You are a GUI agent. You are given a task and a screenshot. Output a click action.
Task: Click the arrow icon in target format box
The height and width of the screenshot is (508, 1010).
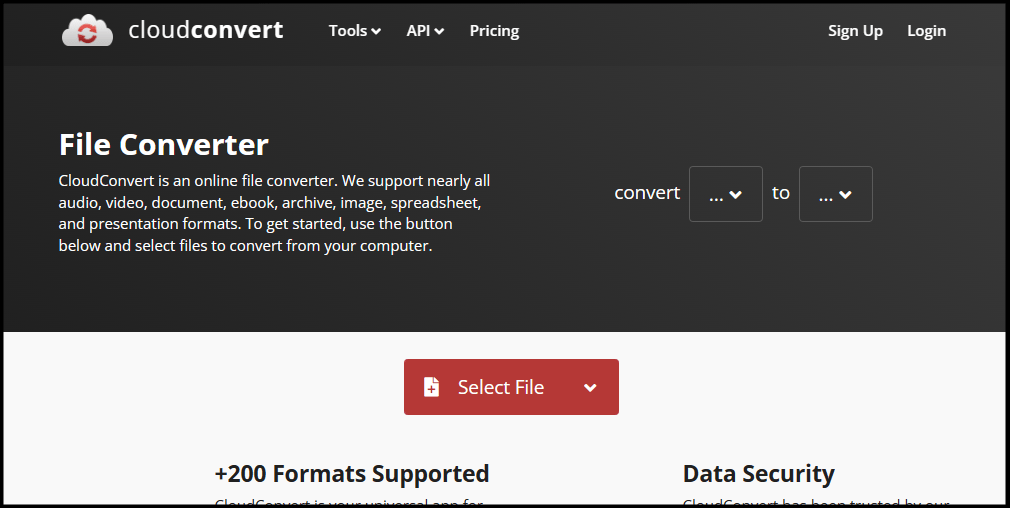(x=846, y=194)
